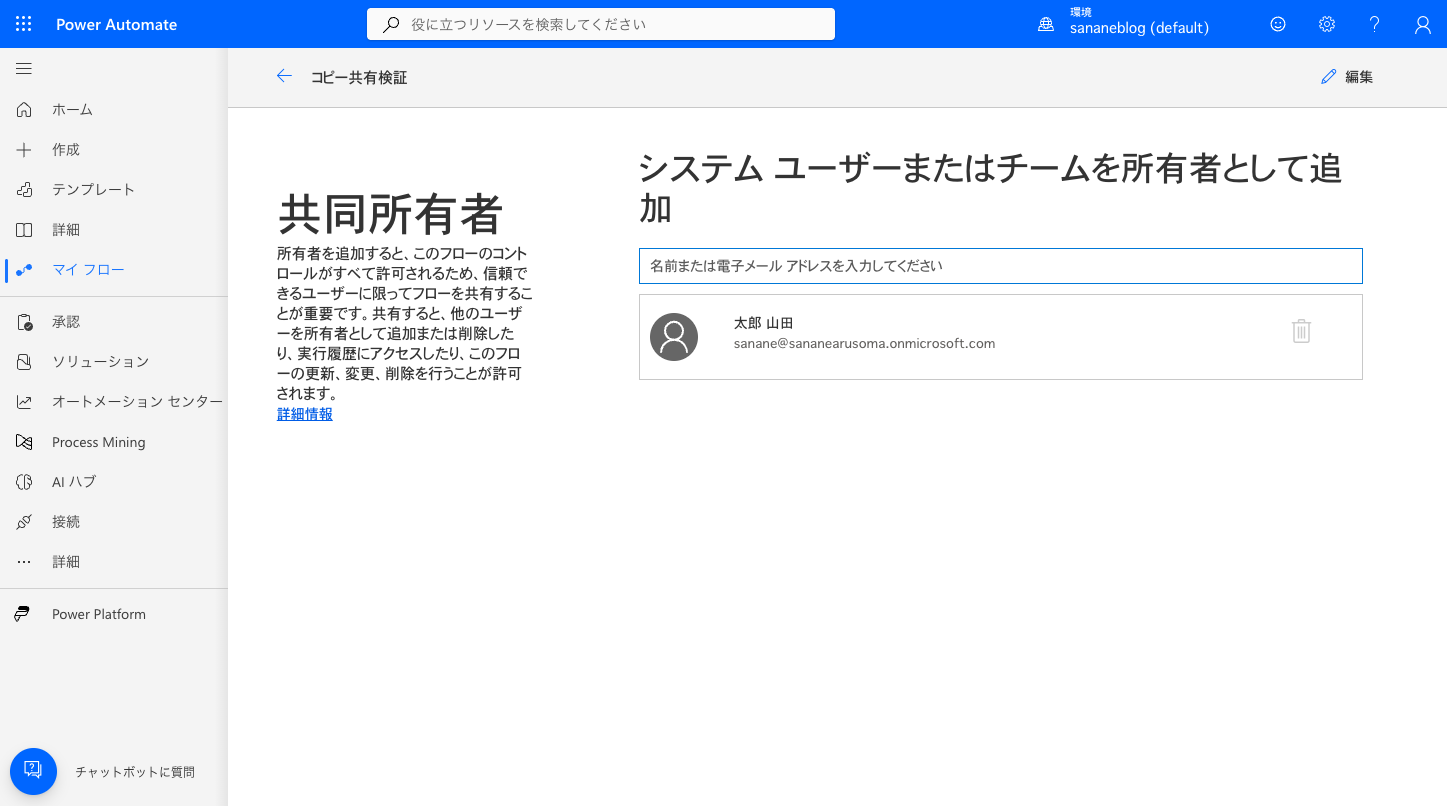
Task: Click the 承認 clipboard icon
Action: pyautogui.click(x=24, y=322)
